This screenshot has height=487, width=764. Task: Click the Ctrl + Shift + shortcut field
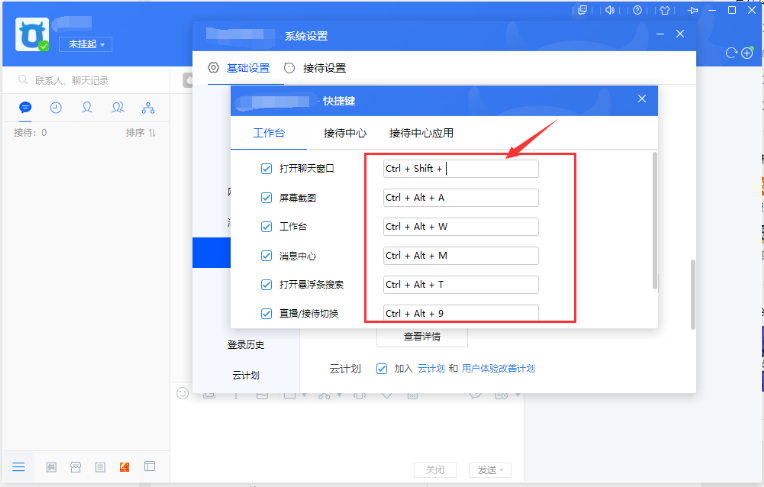coord(460,169)
